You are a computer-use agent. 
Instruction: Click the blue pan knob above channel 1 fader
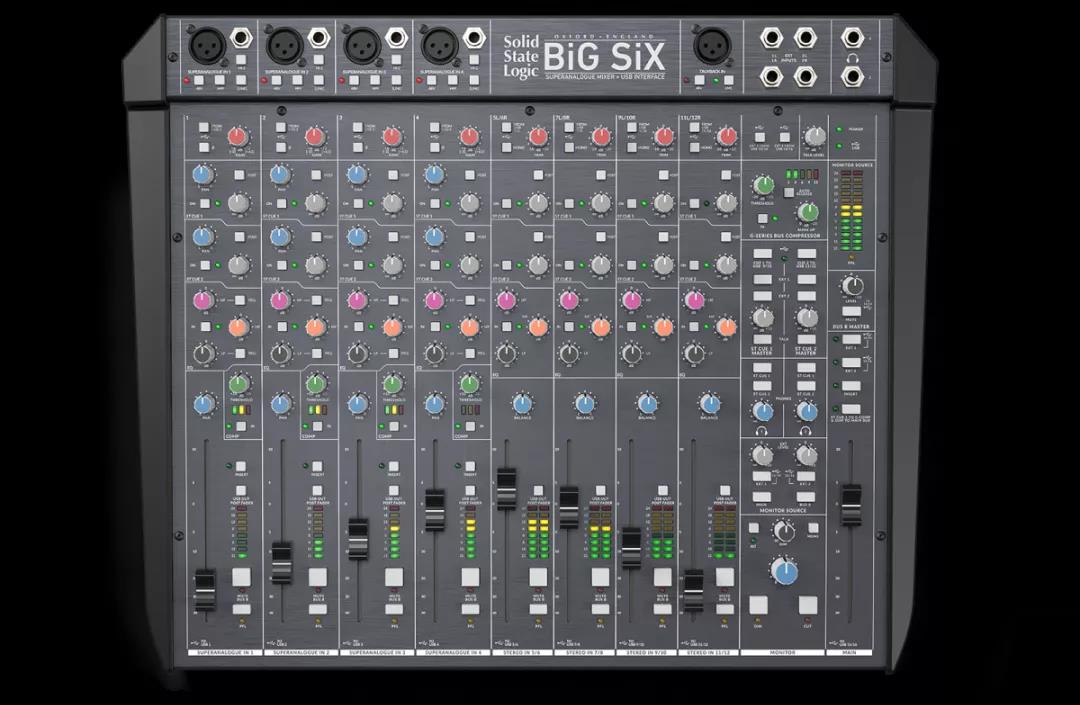point(204,403)
